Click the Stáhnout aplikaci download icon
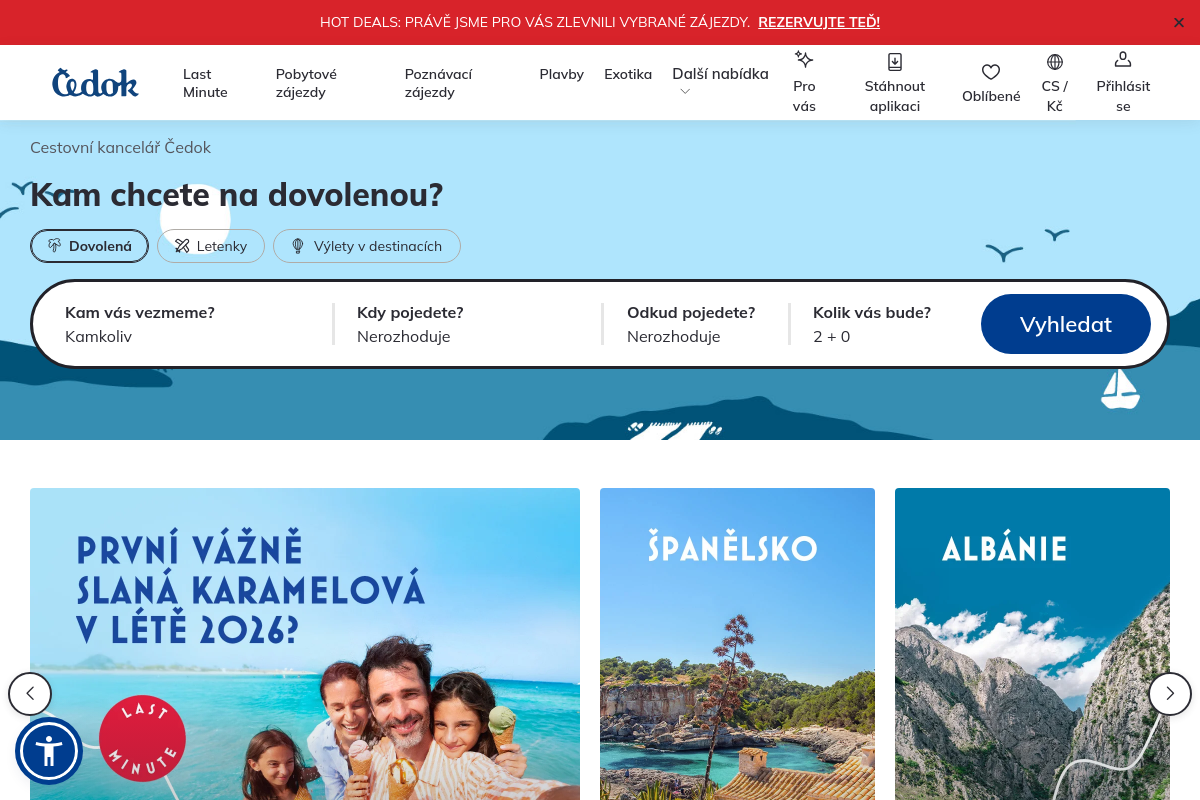The height and width of the screenshot is (800, 1200). click(895, 61)
